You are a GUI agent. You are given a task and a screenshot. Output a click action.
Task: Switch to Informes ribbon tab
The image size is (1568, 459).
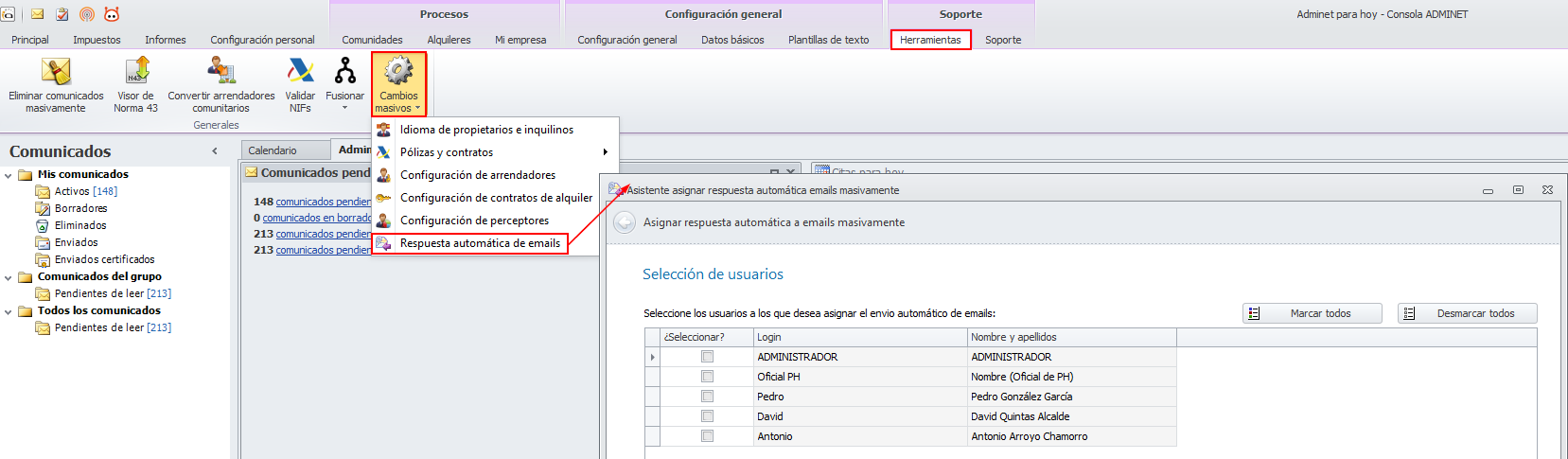(x=166, y=40)
